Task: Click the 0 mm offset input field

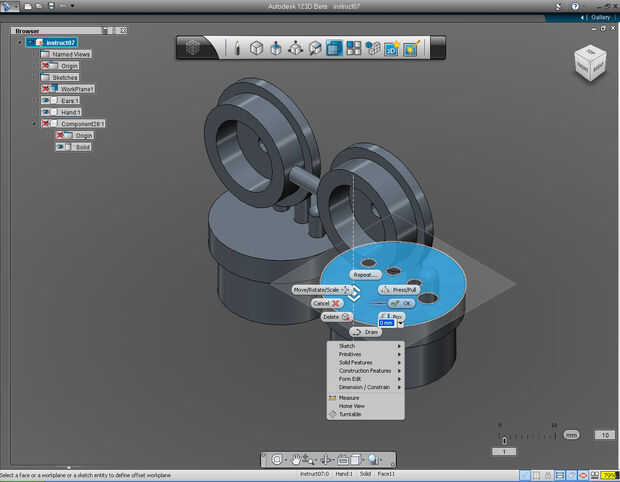Action: pyautogui.click(x=387, y=323)
